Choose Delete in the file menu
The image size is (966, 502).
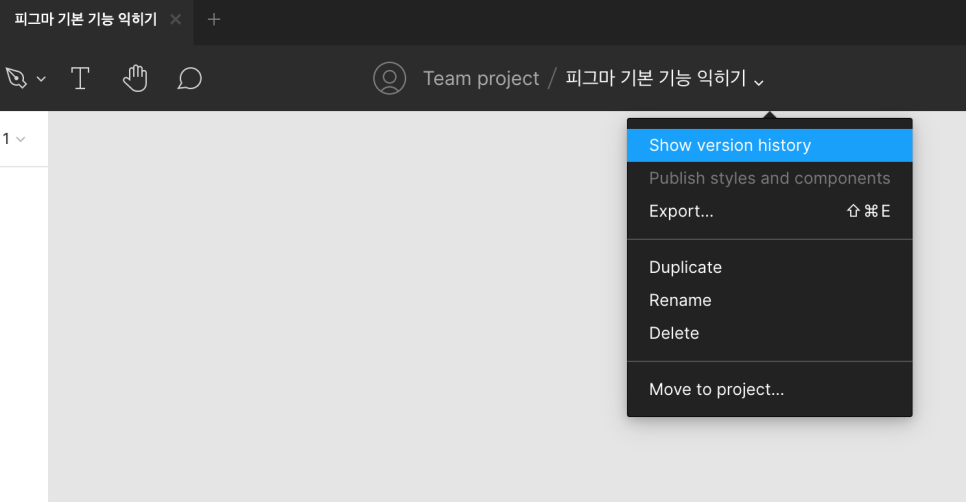(769, 333)
